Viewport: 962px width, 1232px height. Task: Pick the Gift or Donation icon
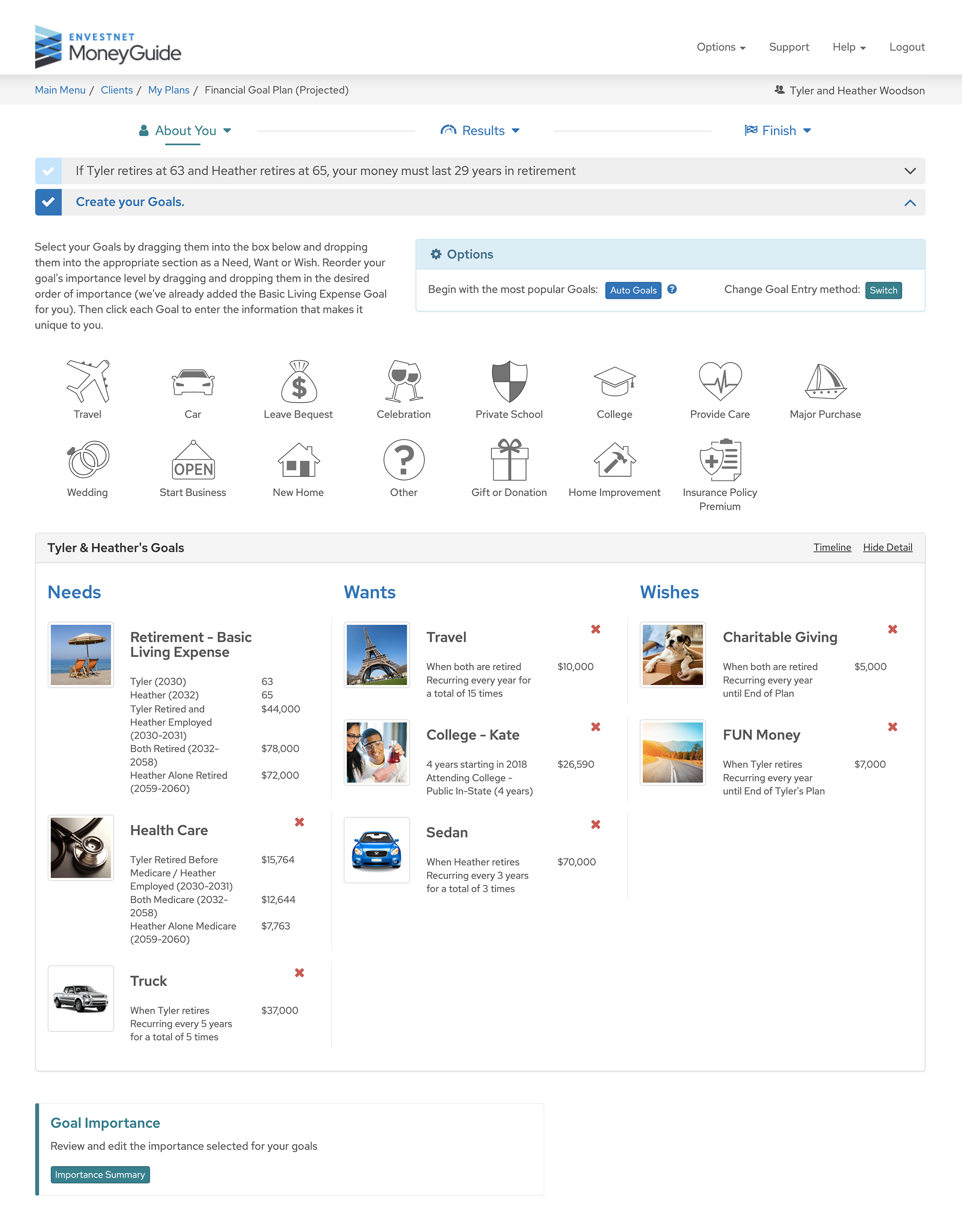509,460
